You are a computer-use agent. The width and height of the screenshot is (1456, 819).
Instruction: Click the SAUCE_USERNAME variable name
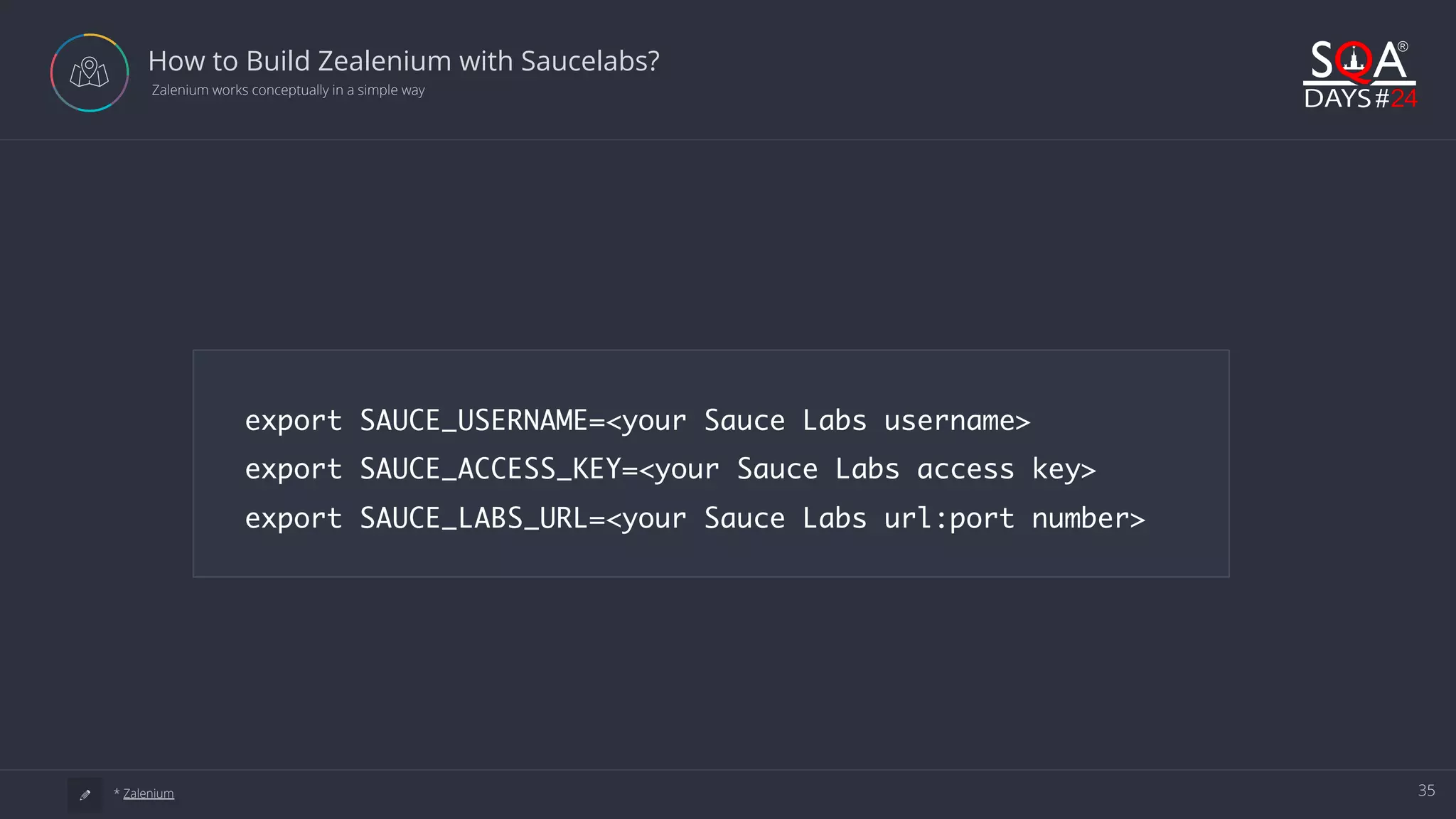tap(473, 420)
